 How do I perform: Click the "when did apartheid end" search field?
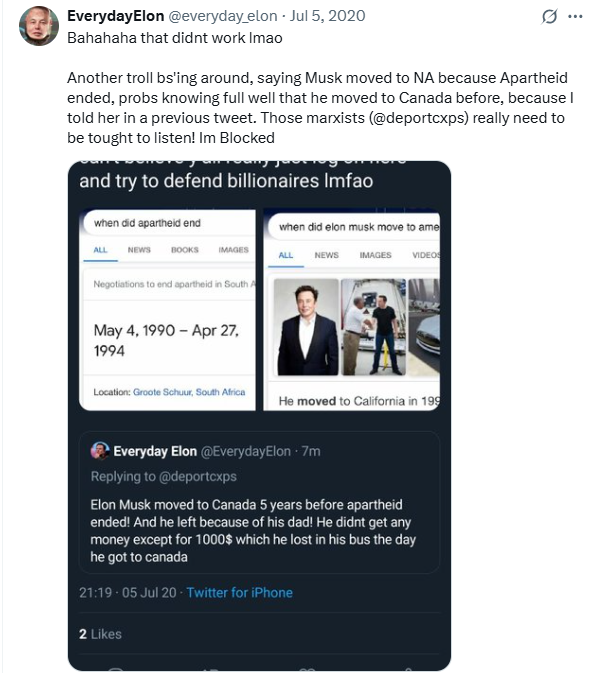pyautogui.click(x=164, y=222)
